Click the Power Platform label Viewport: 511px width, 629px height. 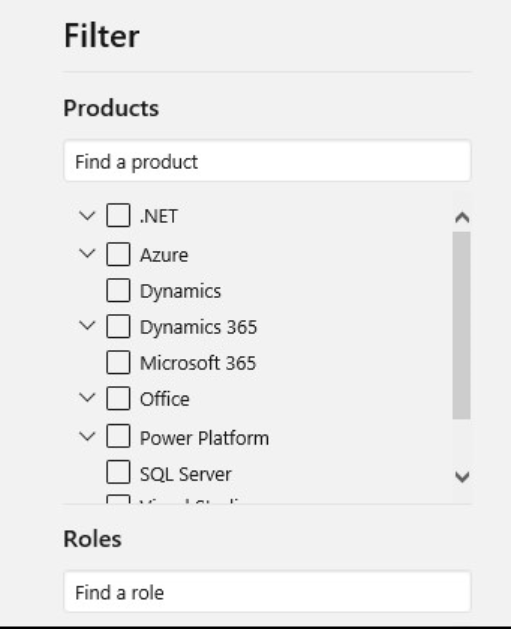coord(204,438)
